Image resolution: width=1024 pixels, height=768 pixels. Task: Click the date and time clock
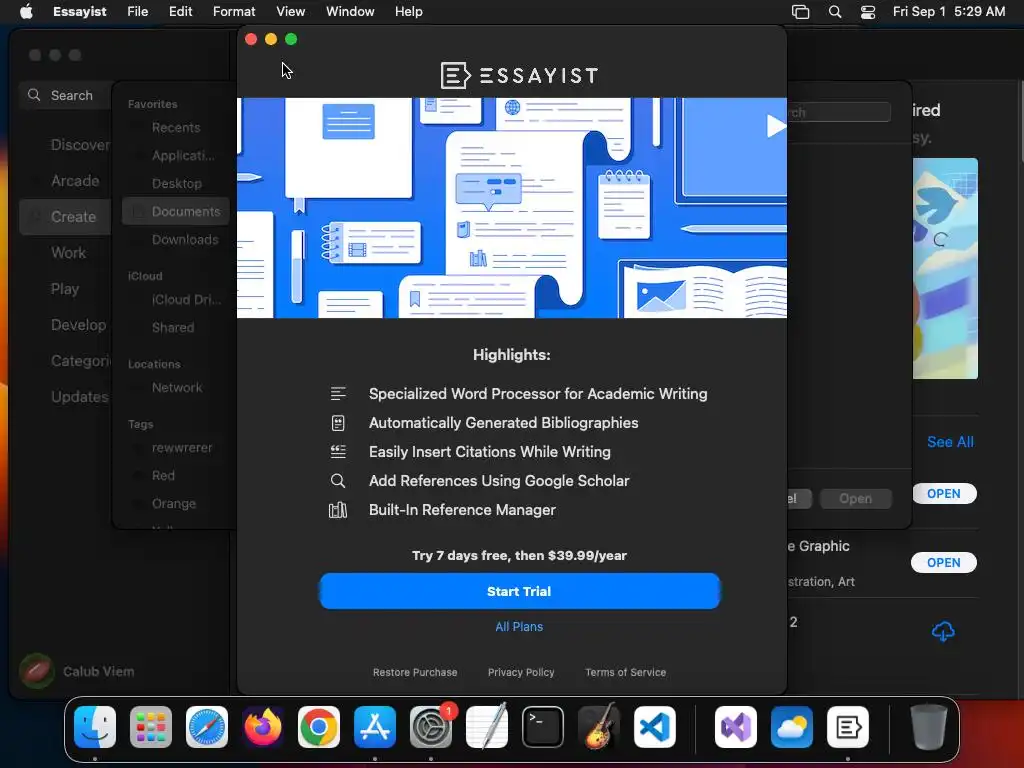tap(949, 12)
